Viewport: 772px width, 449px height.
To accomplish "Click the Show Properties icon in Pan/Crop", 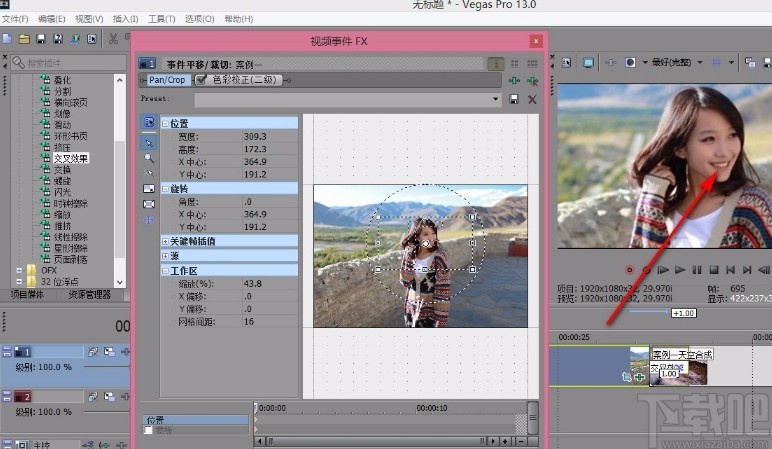I will (149, 123).
